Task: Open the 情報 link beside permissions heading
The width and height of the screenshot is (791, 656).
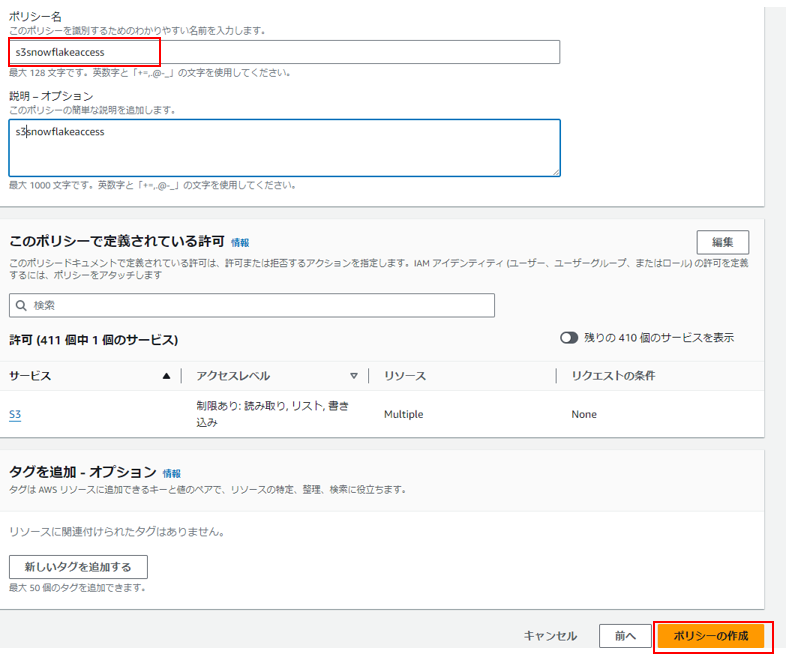Action: [x=240, y=243]
